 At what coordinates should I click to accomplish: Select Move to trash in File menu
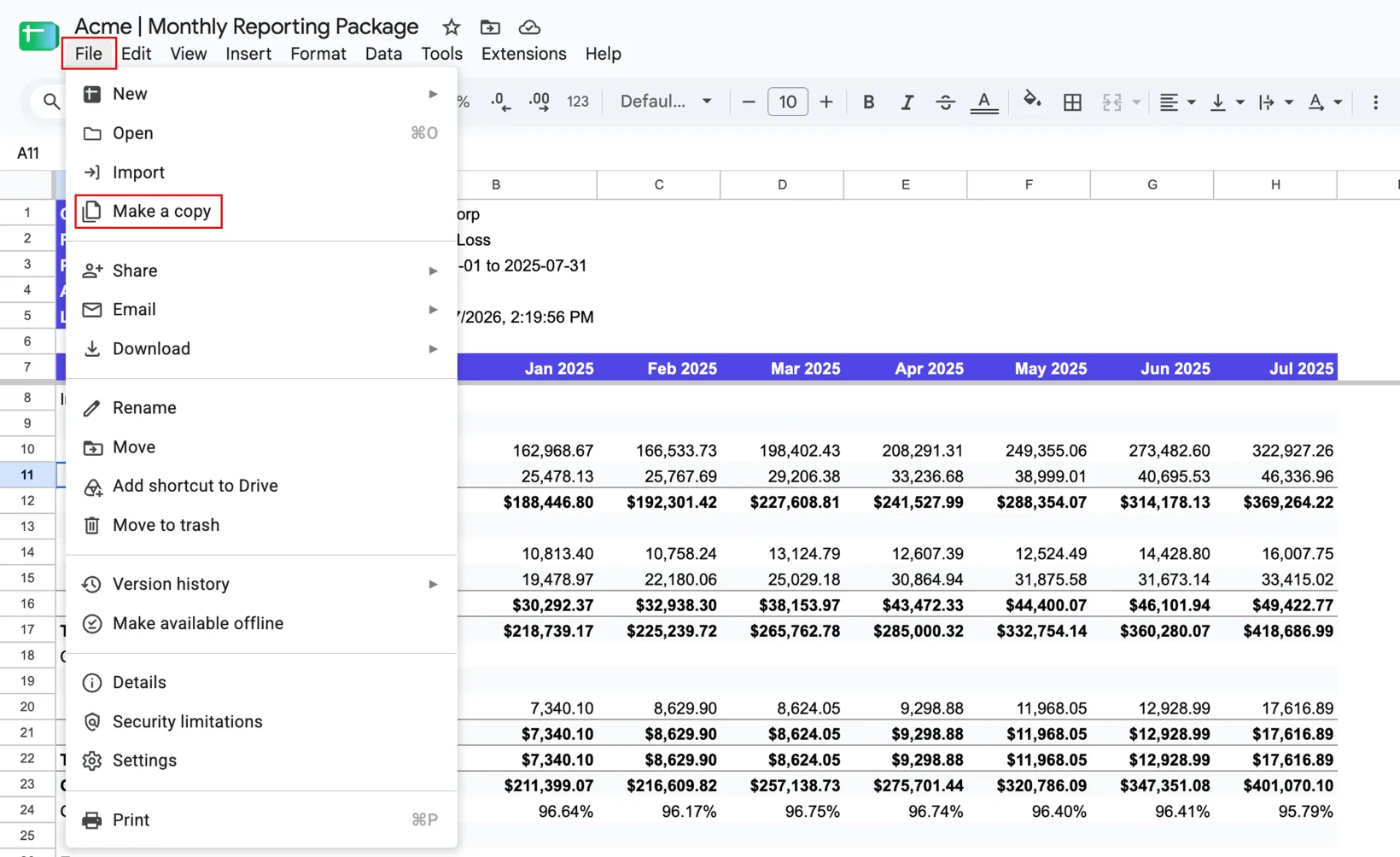[261, 525]
